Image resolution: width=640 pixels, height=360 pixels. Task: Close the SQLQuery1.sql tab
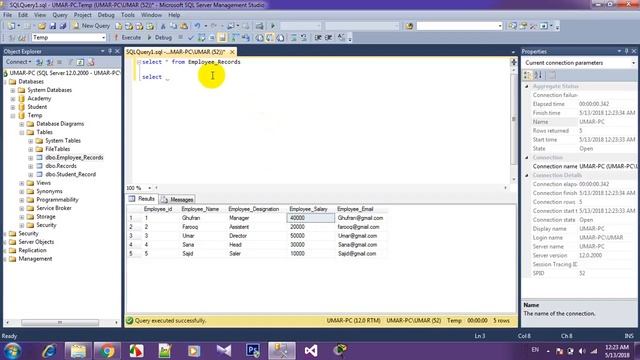pos(232,52)
